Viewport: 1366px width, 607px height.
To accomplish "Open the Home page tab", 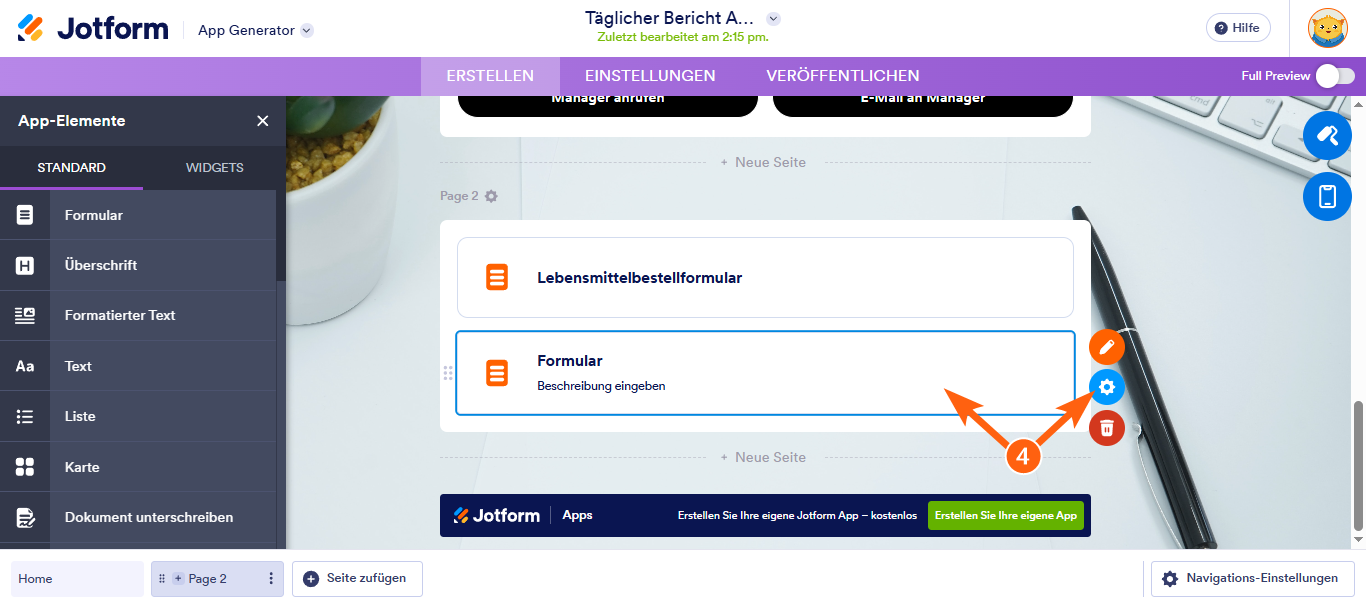I will coord(78,579).
